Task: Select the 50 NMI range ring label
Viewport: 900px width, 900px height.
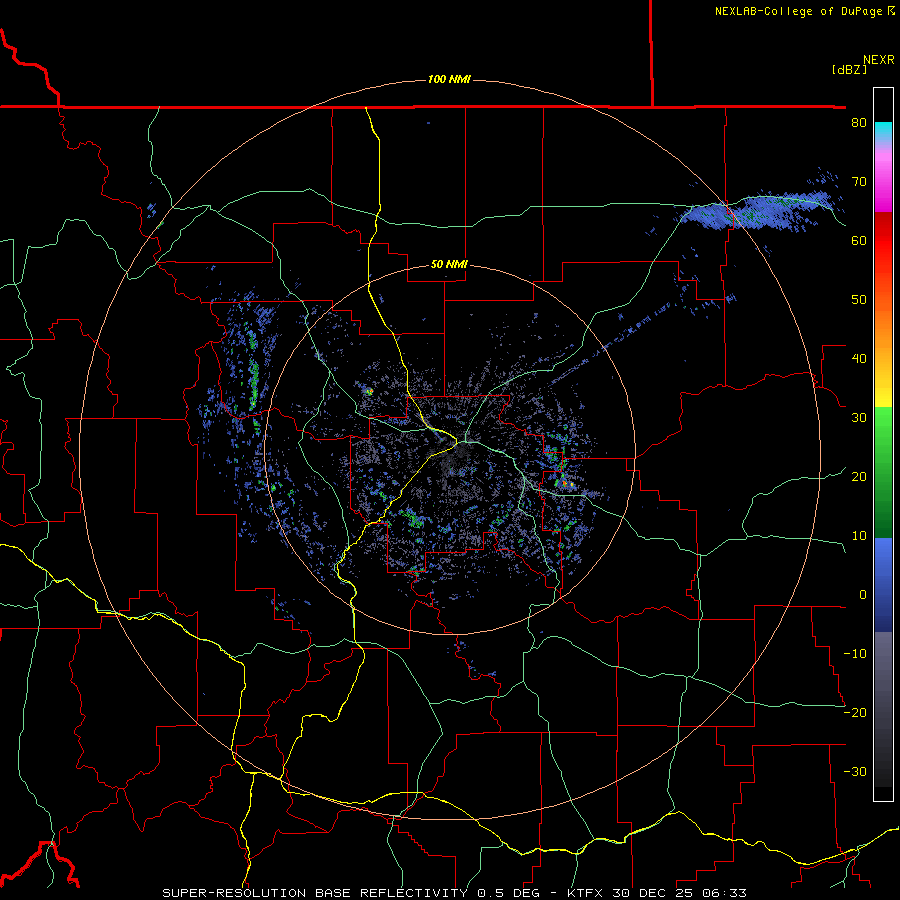Action: [x=449, y=265]
